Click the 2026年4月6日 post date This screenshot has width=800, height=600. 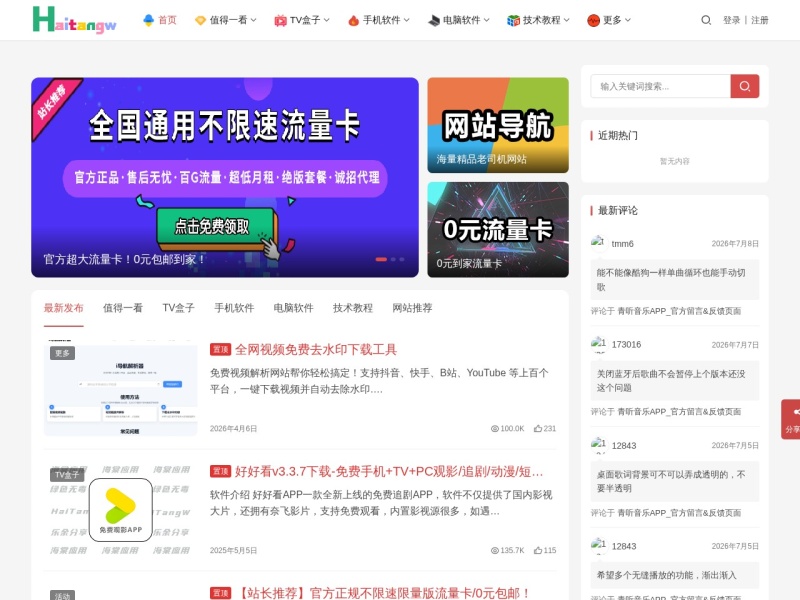(x=233, y=429)
